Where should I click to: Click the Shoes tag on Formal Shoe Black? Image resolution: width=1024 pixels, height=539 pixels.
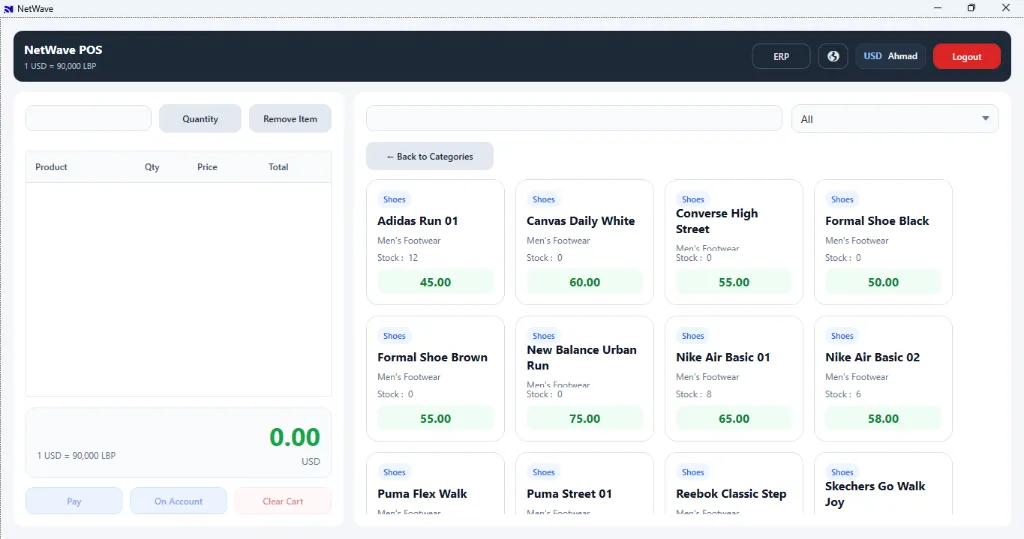point(842,199)
